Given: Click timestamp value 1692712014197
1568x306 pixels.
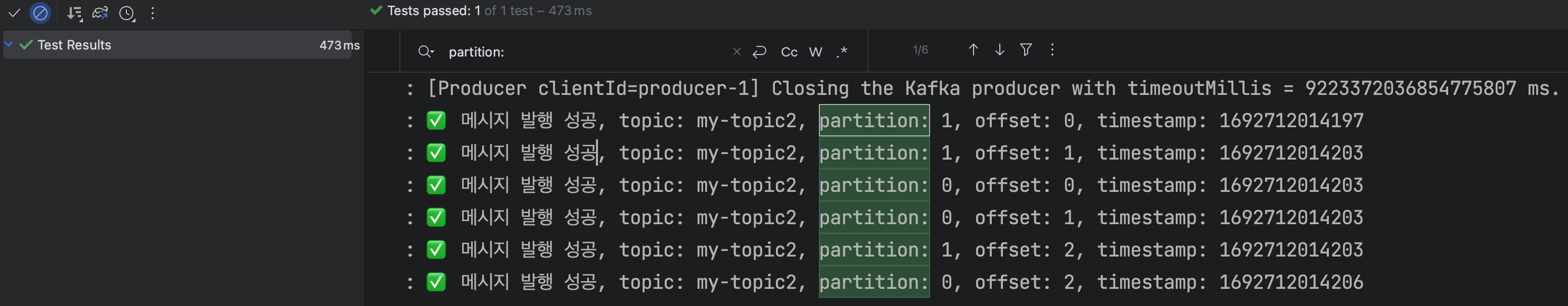Looking at the screenshot, I should pyautogui.click(x=1291, y=121).
